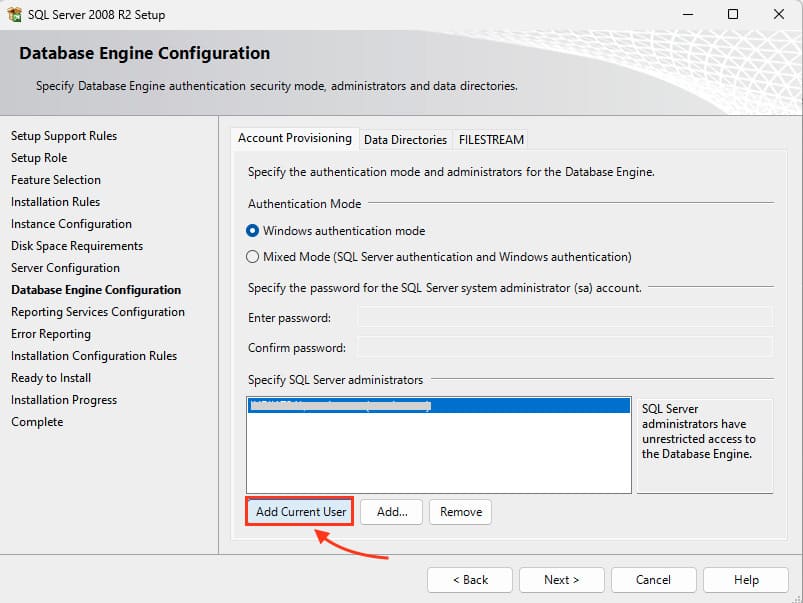Click the SQL Server Setup title bar icon

pyautogui.click(x=14, y=14)
